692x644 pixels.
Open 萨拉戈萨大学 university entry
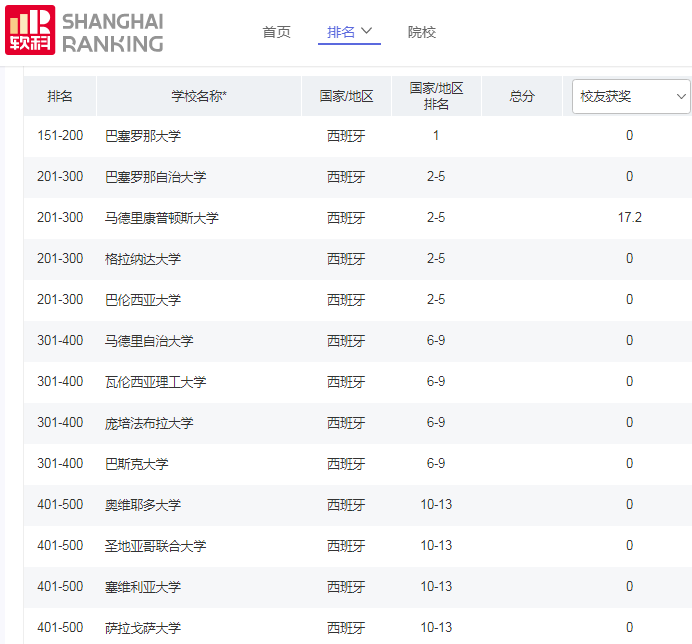click(143, 628)
